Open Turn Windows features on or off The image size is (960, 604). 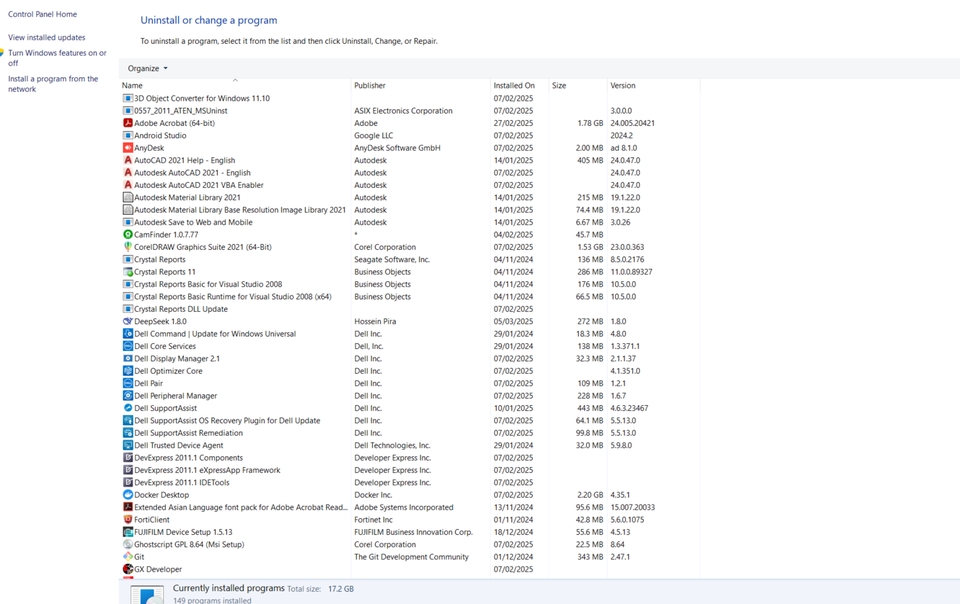pos(57,58)
